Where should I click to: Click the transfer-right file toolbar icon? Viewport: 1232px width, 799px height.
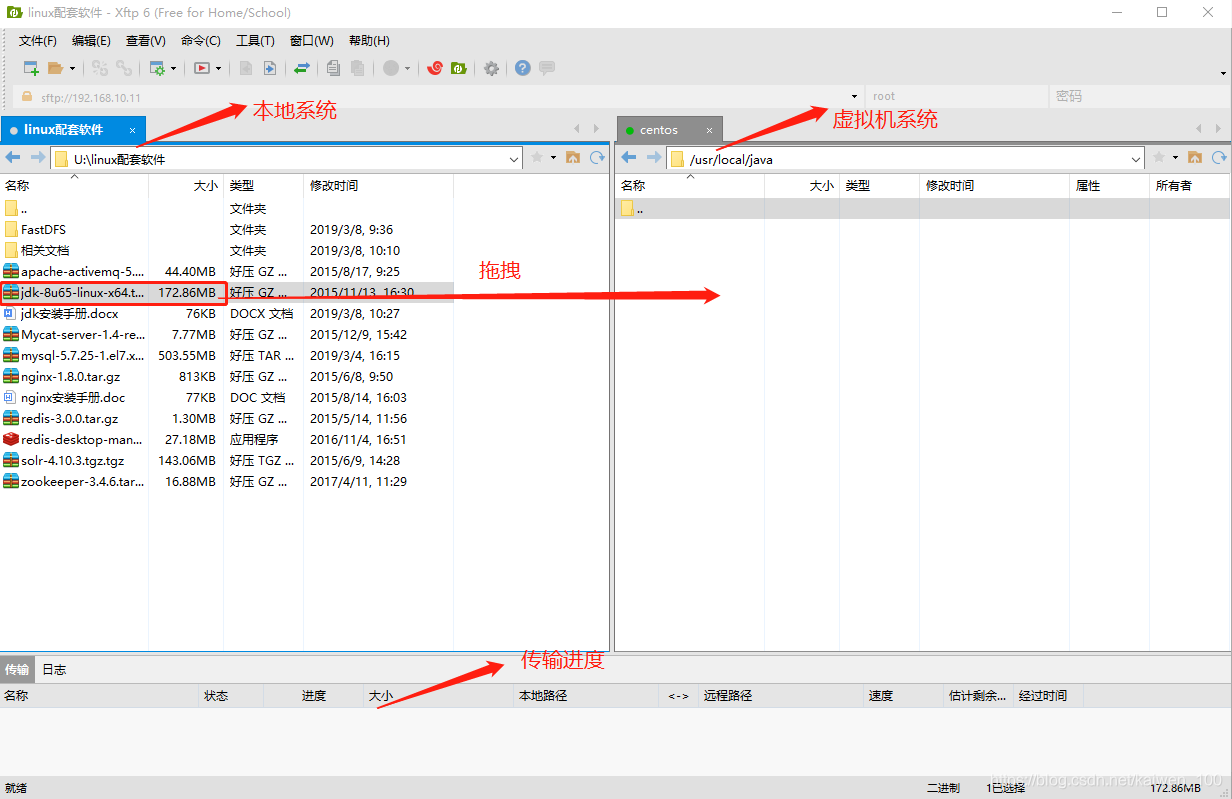pos(270,68)
